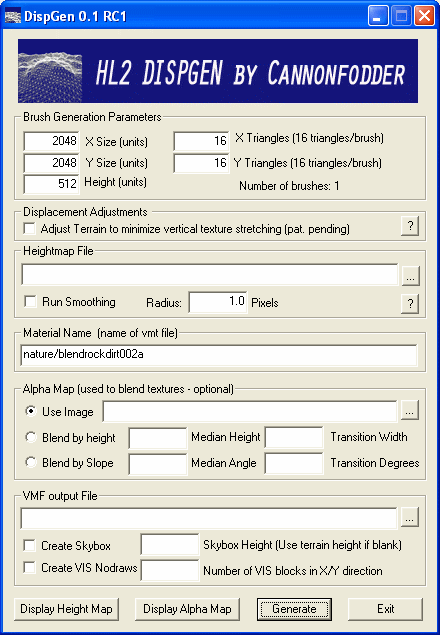Toggle the Run Smoothing checkbox
The image size is (440, 635).
click(x=30, y=302)
